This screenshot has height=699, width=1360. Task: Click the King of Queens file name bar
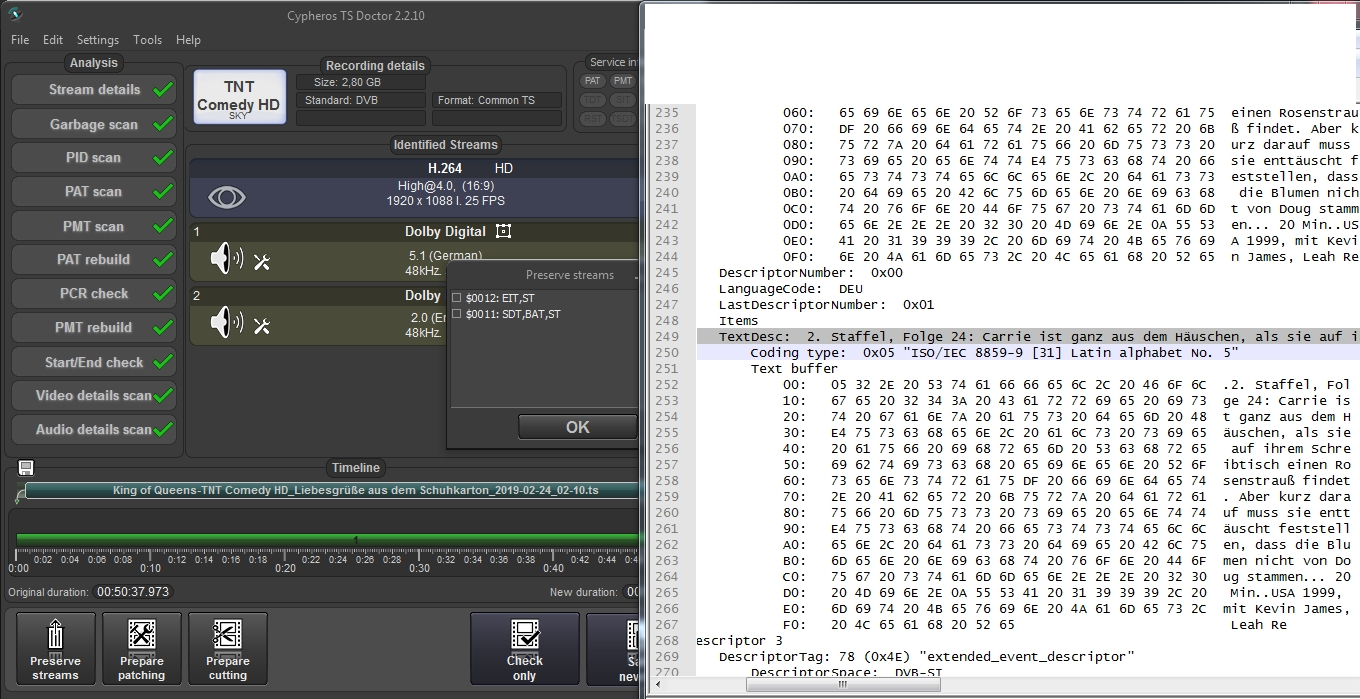point(331,491)
